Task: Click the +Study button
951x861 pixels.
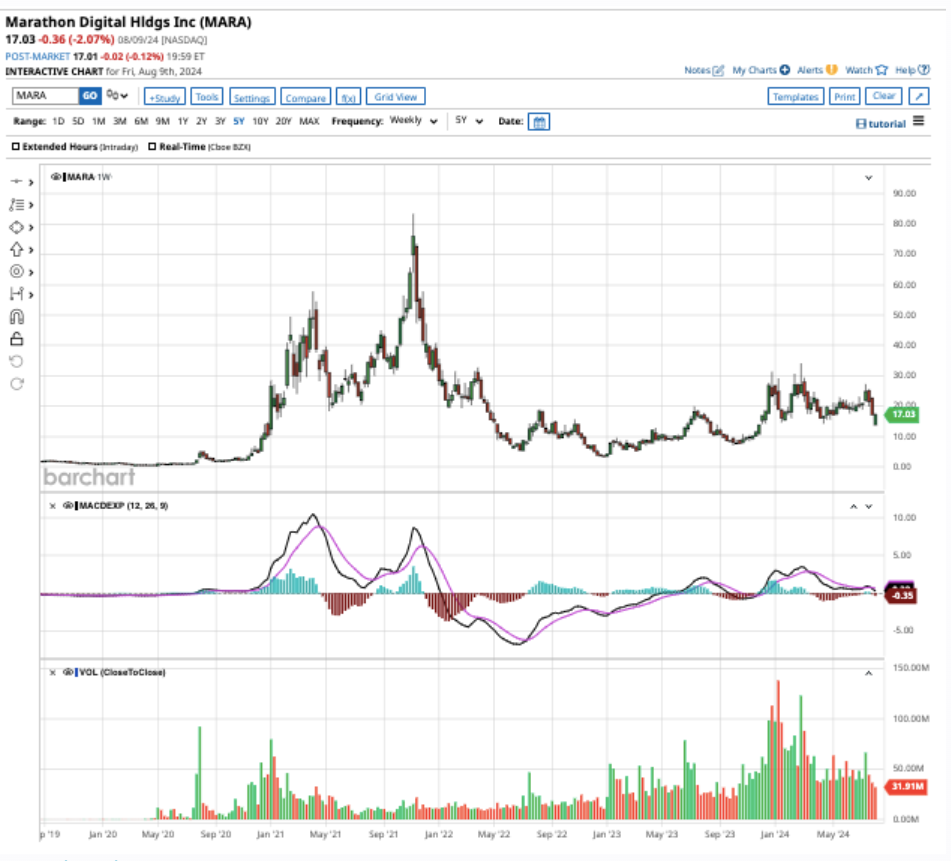Action: pyautogui.click(x=165, y=97)
